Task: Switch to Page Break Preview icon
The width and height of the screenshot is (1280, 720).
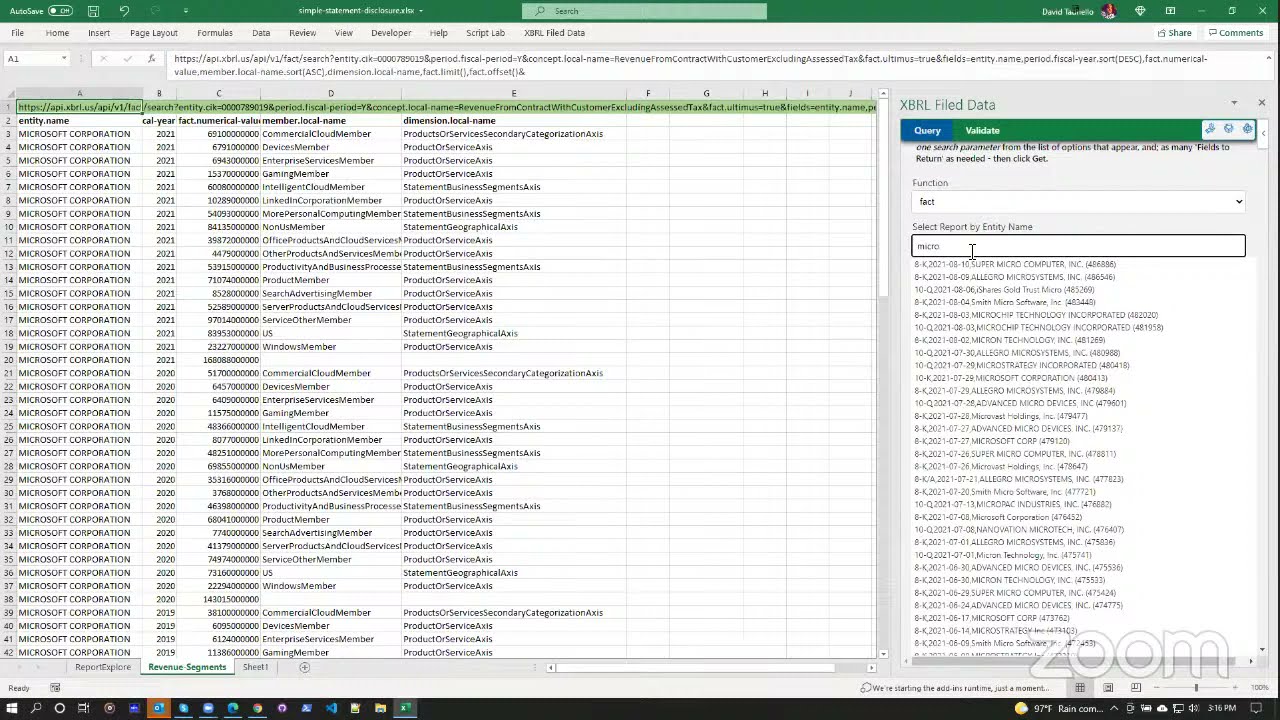Action: (1136, 688)
